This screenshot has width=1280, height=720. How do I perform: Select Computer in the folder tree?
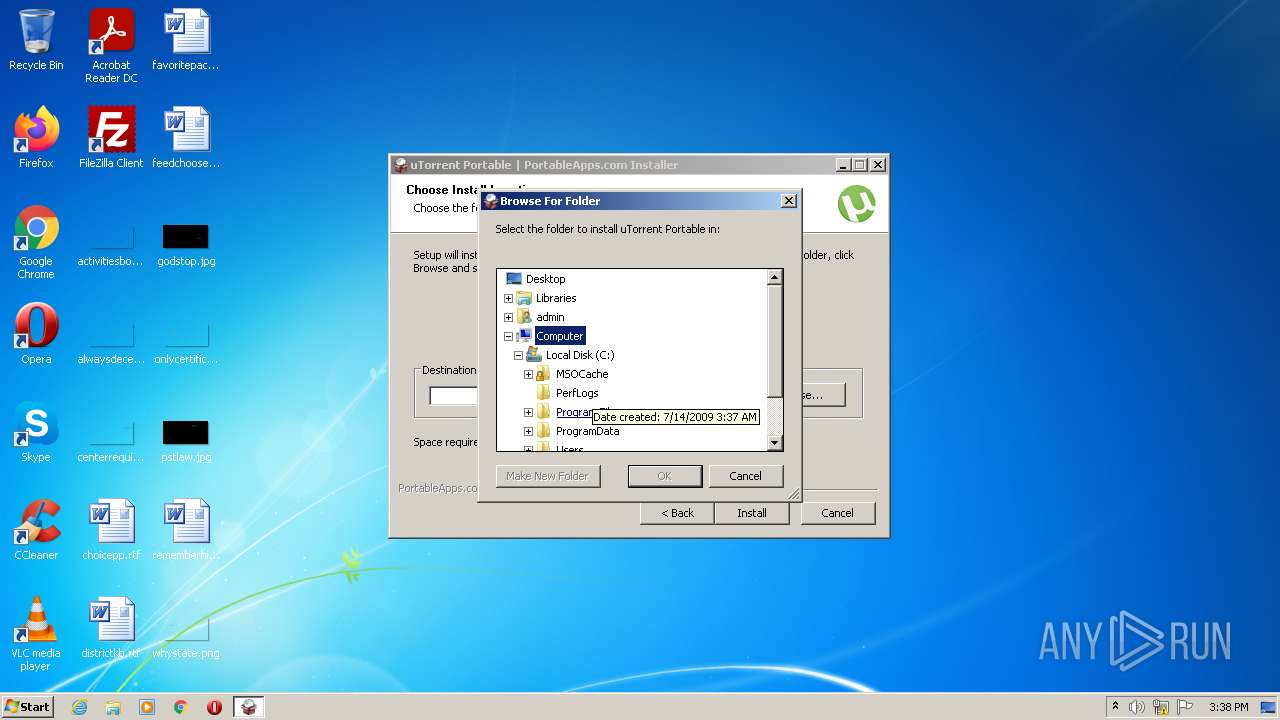[x=559, y=336]
